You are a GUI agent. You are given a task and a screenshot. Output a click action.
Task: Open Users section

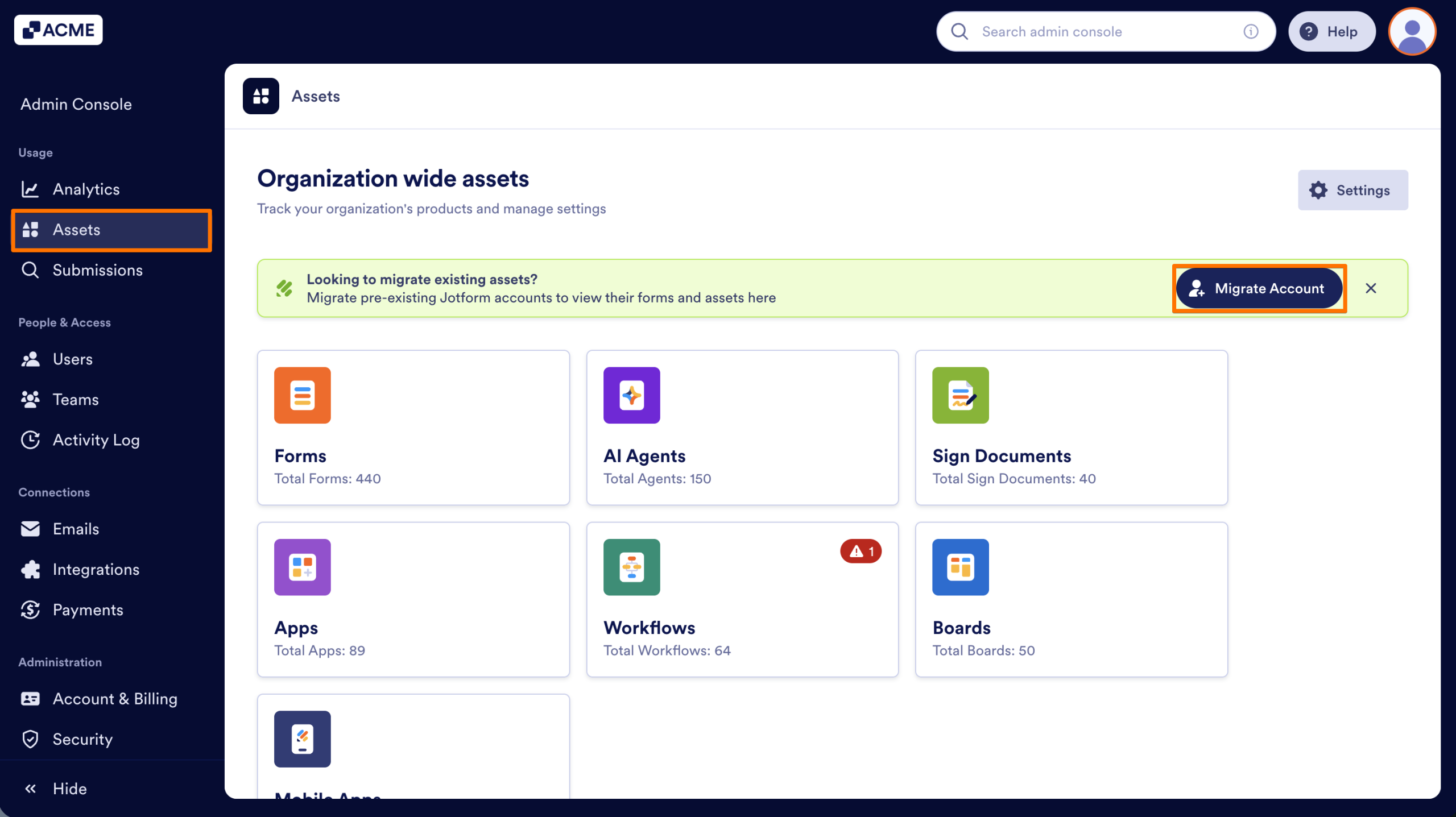[111, 359]
